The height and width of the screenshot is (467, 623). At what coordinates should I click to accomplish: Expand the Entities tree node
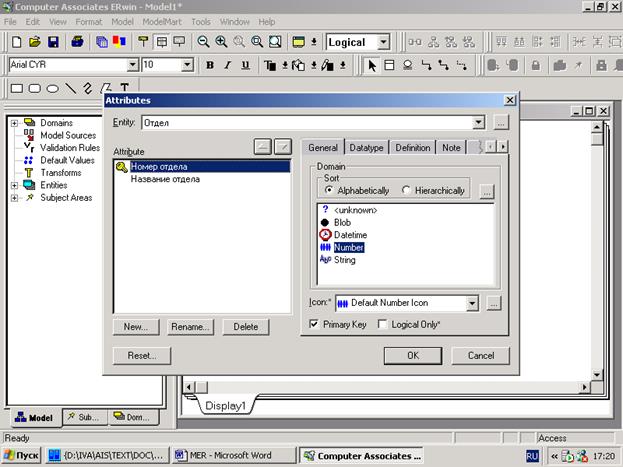tap(13, 185)
